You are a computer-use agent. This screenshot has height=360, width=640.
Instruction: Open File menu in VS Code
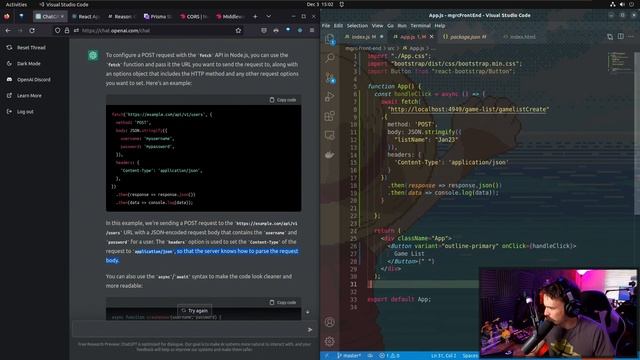pos(326,25)
